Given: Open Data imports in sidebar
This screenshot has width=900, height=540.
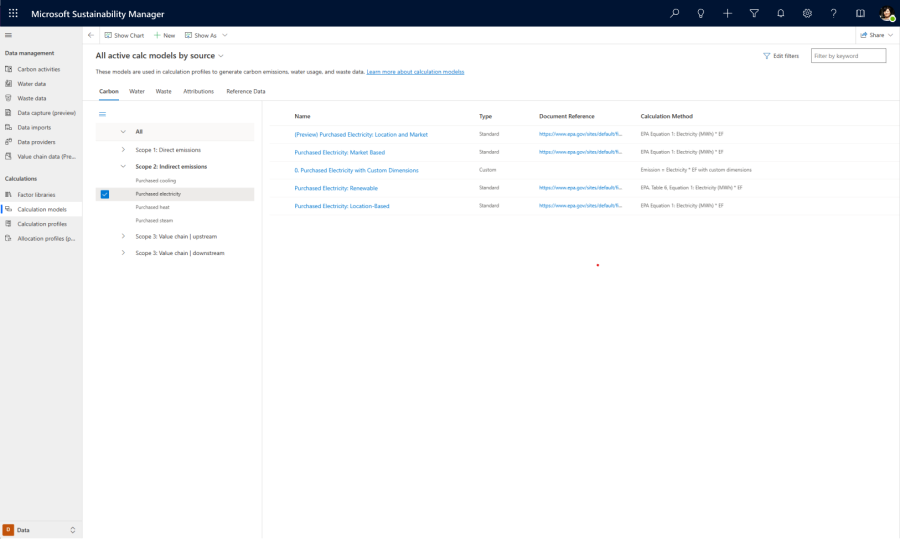Looking at the screenshot, I should pos(34,127).
